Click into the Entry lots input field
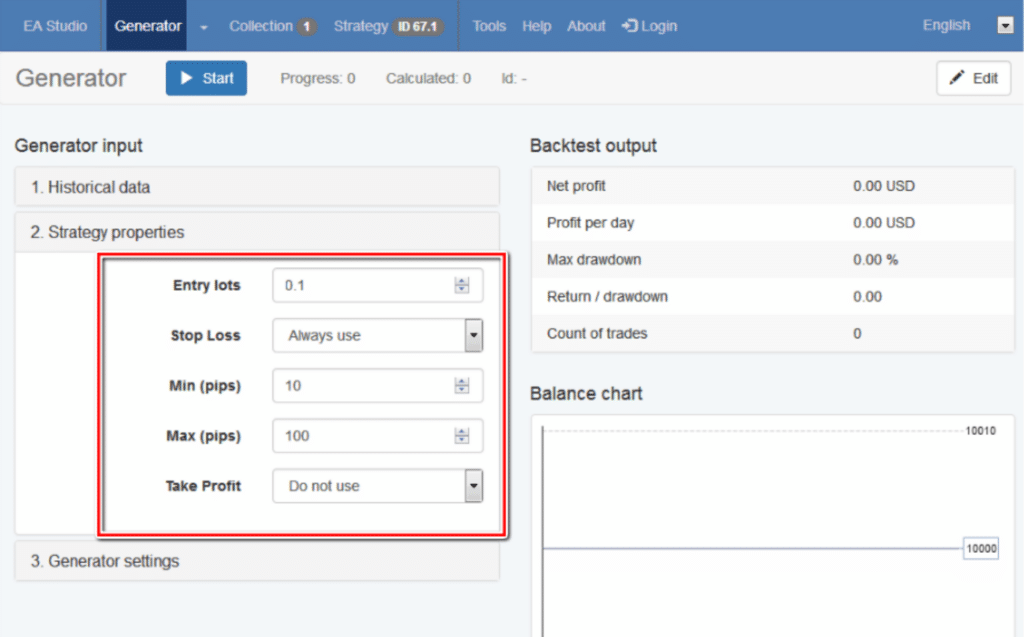 tap(362, 286)
